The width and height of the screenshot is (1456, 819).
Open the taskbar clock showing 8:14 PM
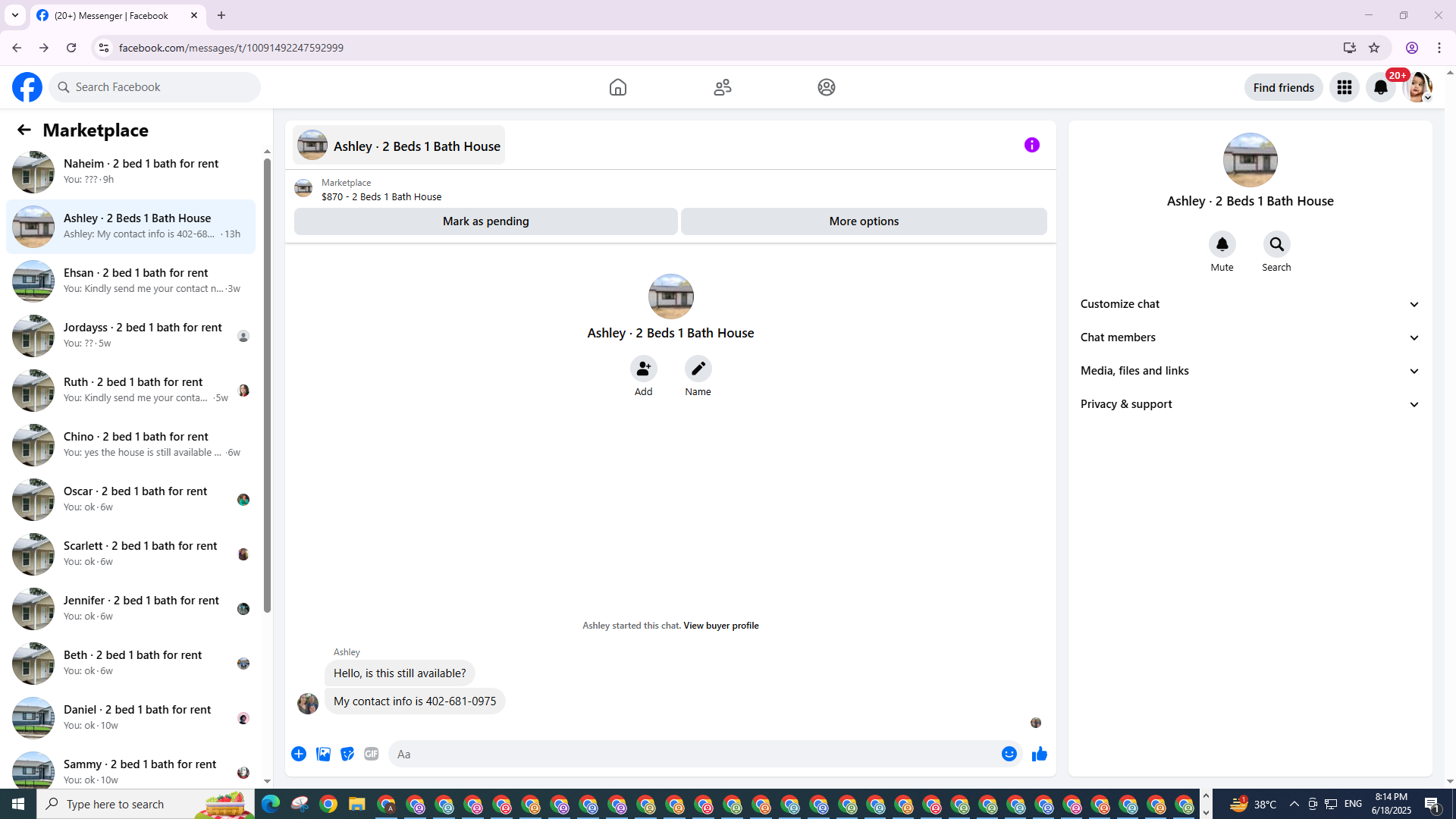(1392, 804)
